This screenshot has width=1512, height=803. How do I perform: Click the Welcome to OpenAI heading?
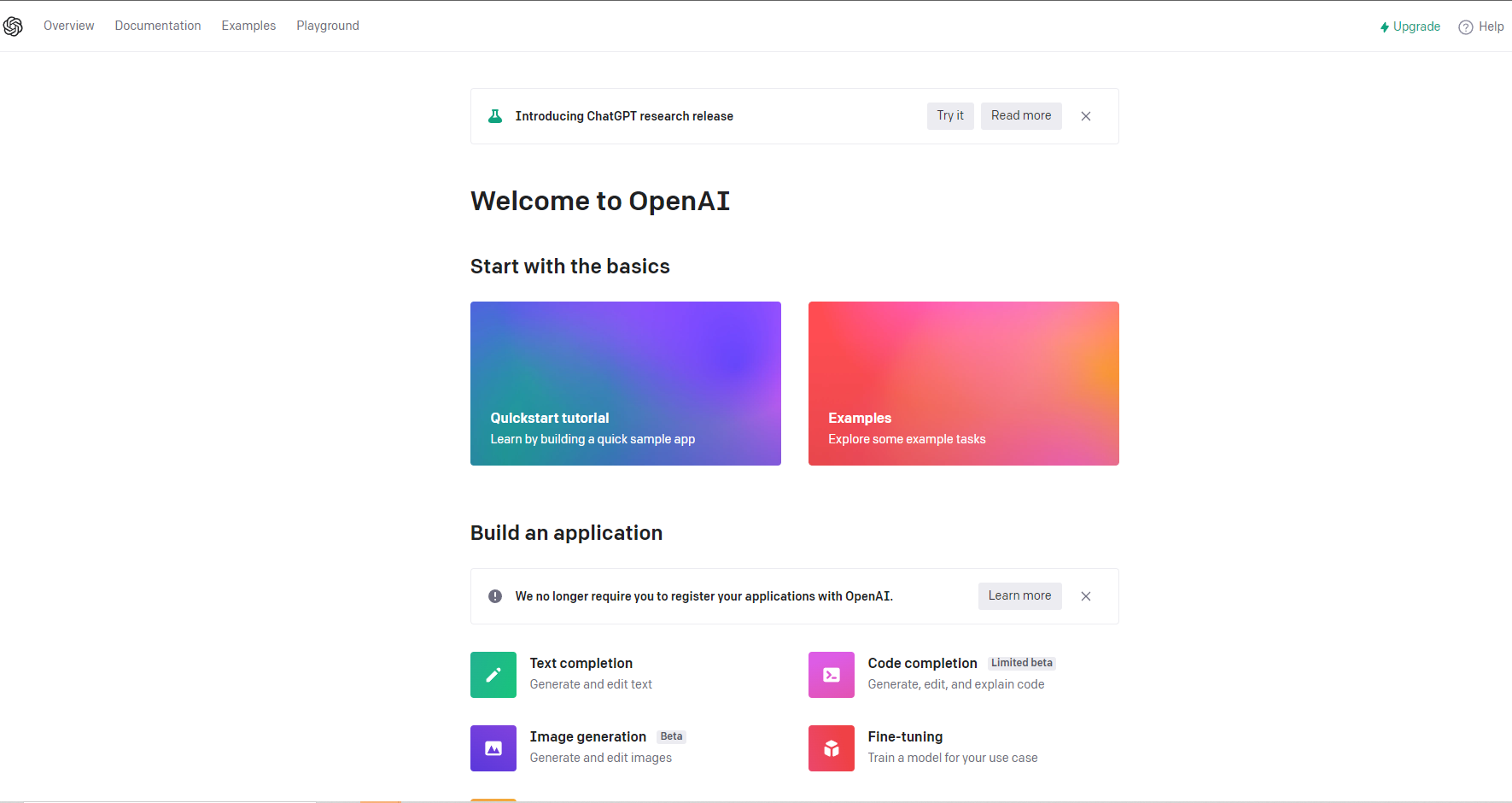coord(600,201)
